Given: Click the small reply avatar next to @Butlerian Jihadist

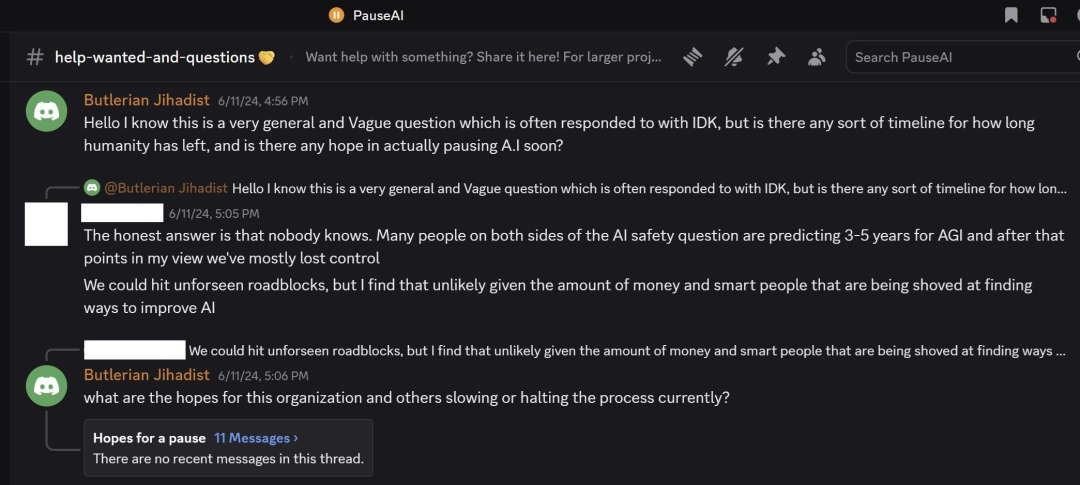Looking at the screenshot, I should tap(92, 188).
